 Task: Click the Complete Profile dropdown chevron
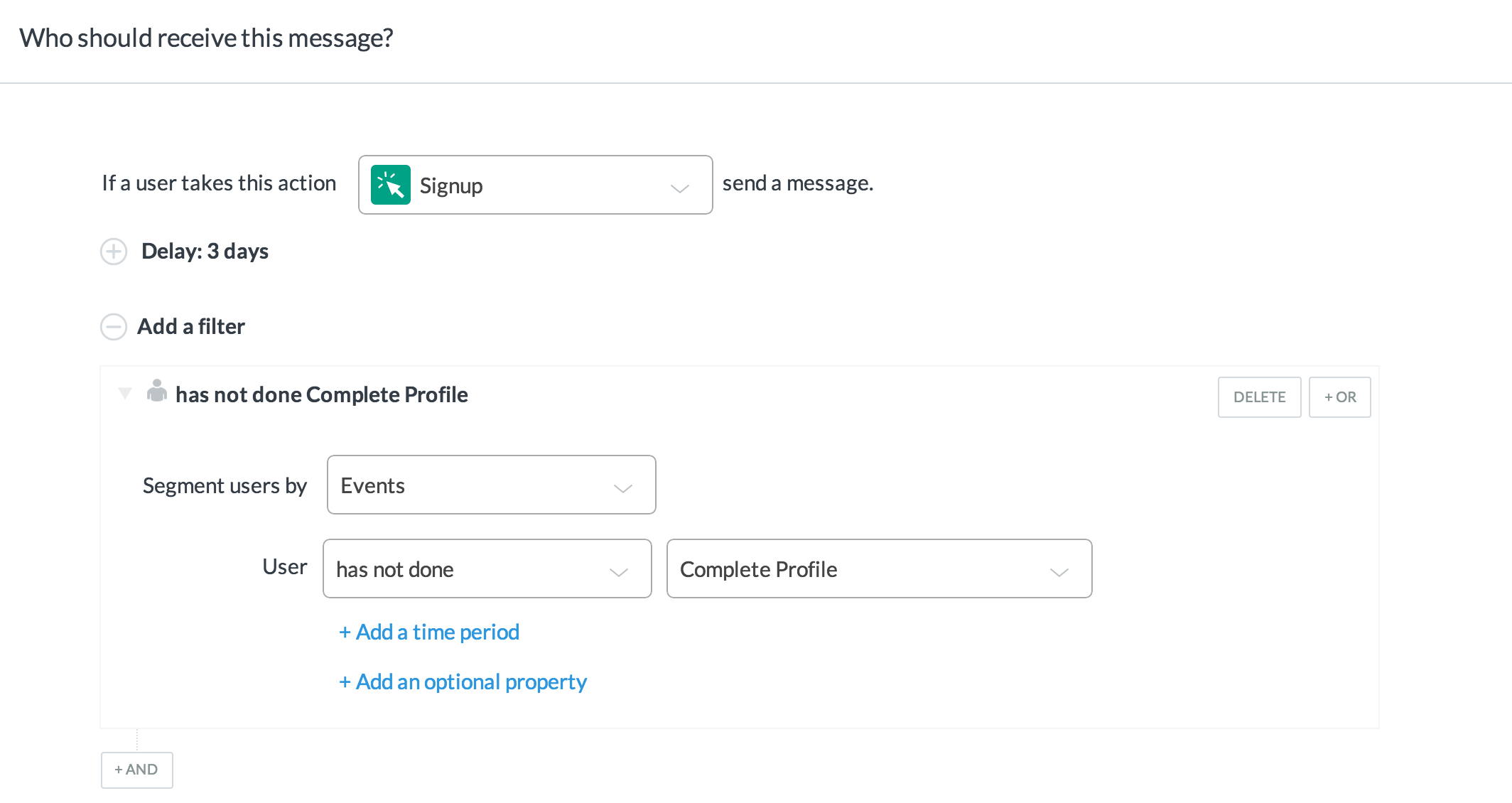1059,573
